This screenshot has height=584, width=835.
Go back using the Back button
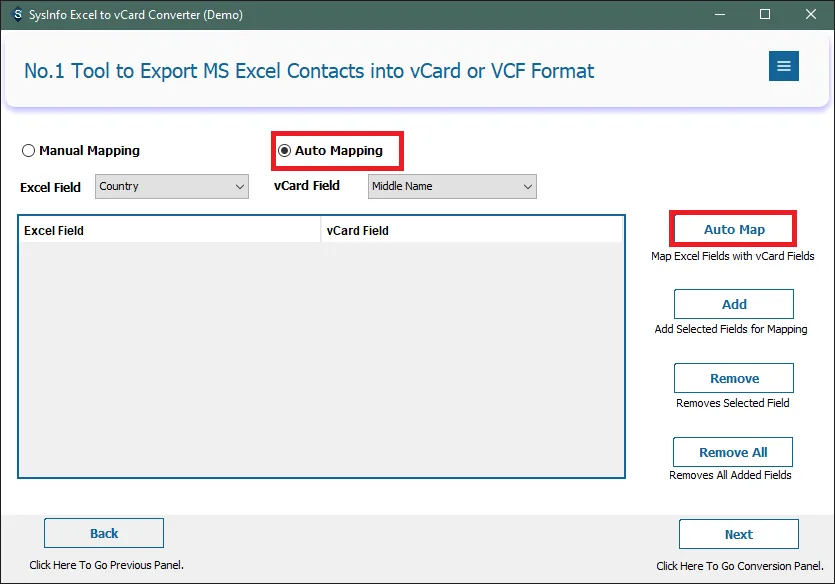click(104, 533)
